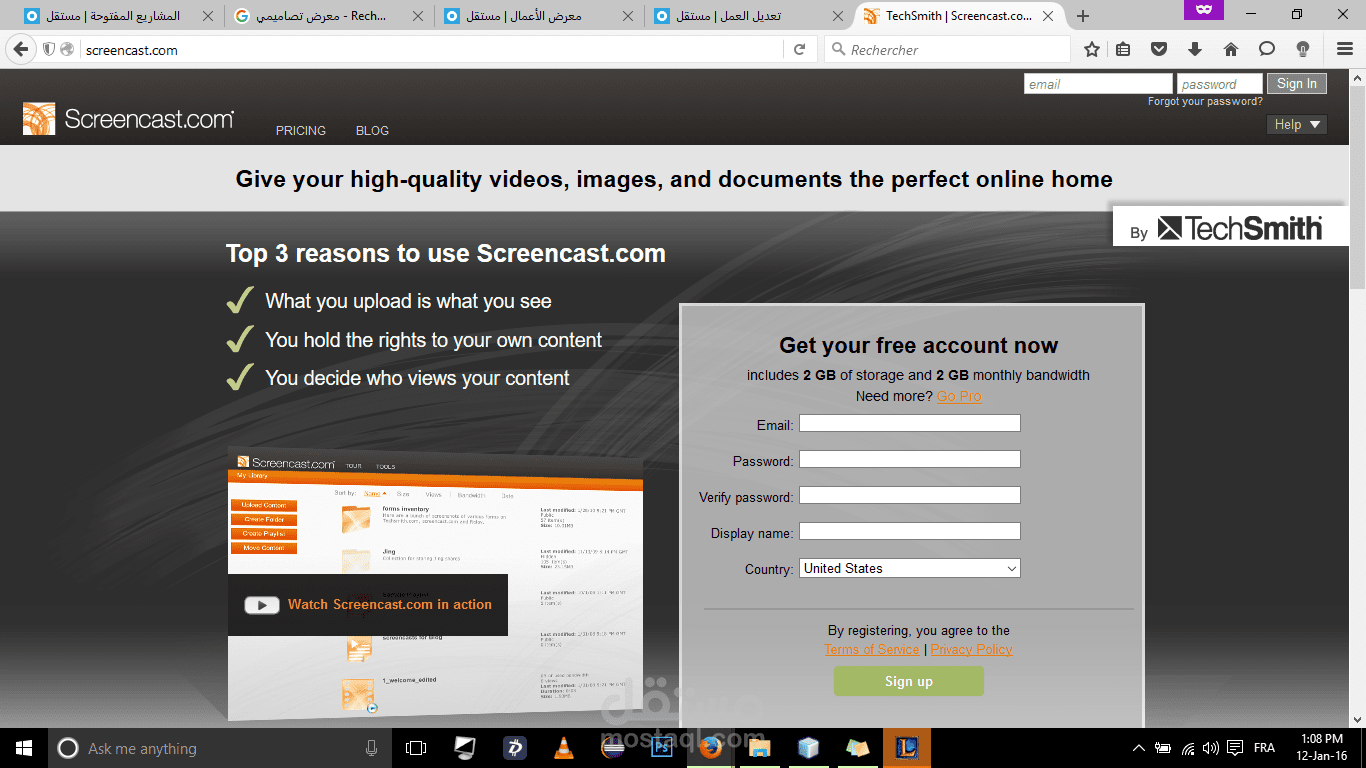
Task: Click the Cortana microphone icon
Action: tap(371, 748)
